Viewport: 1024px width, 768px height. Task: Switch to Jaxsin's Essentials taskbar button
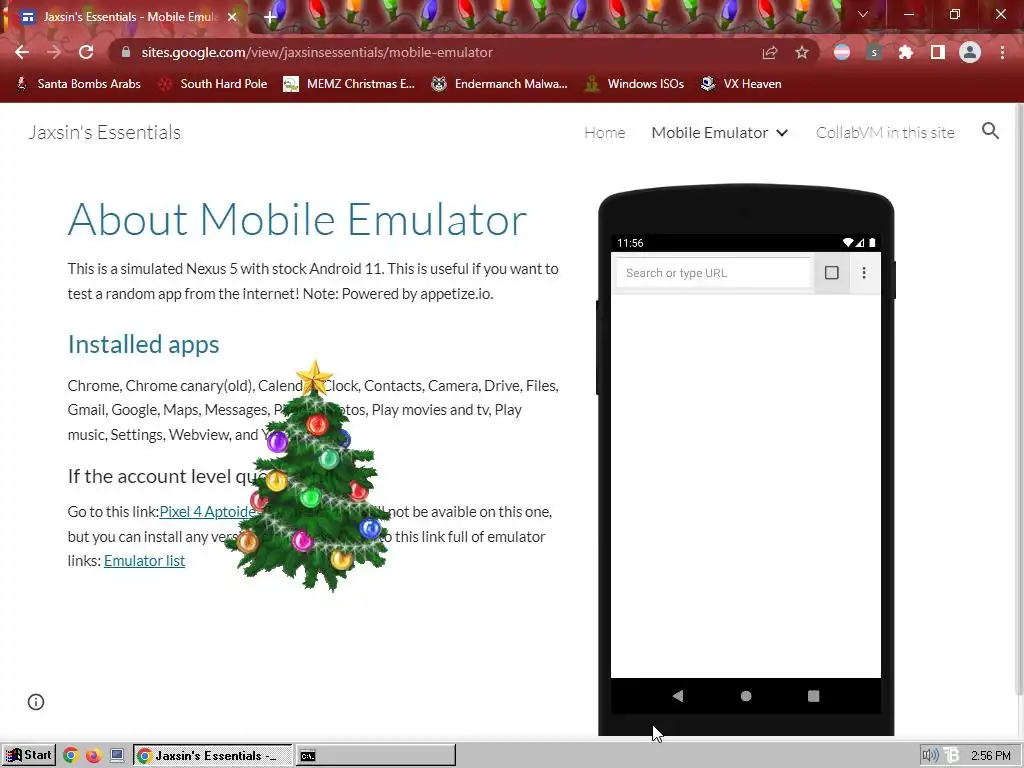point(213,756)
